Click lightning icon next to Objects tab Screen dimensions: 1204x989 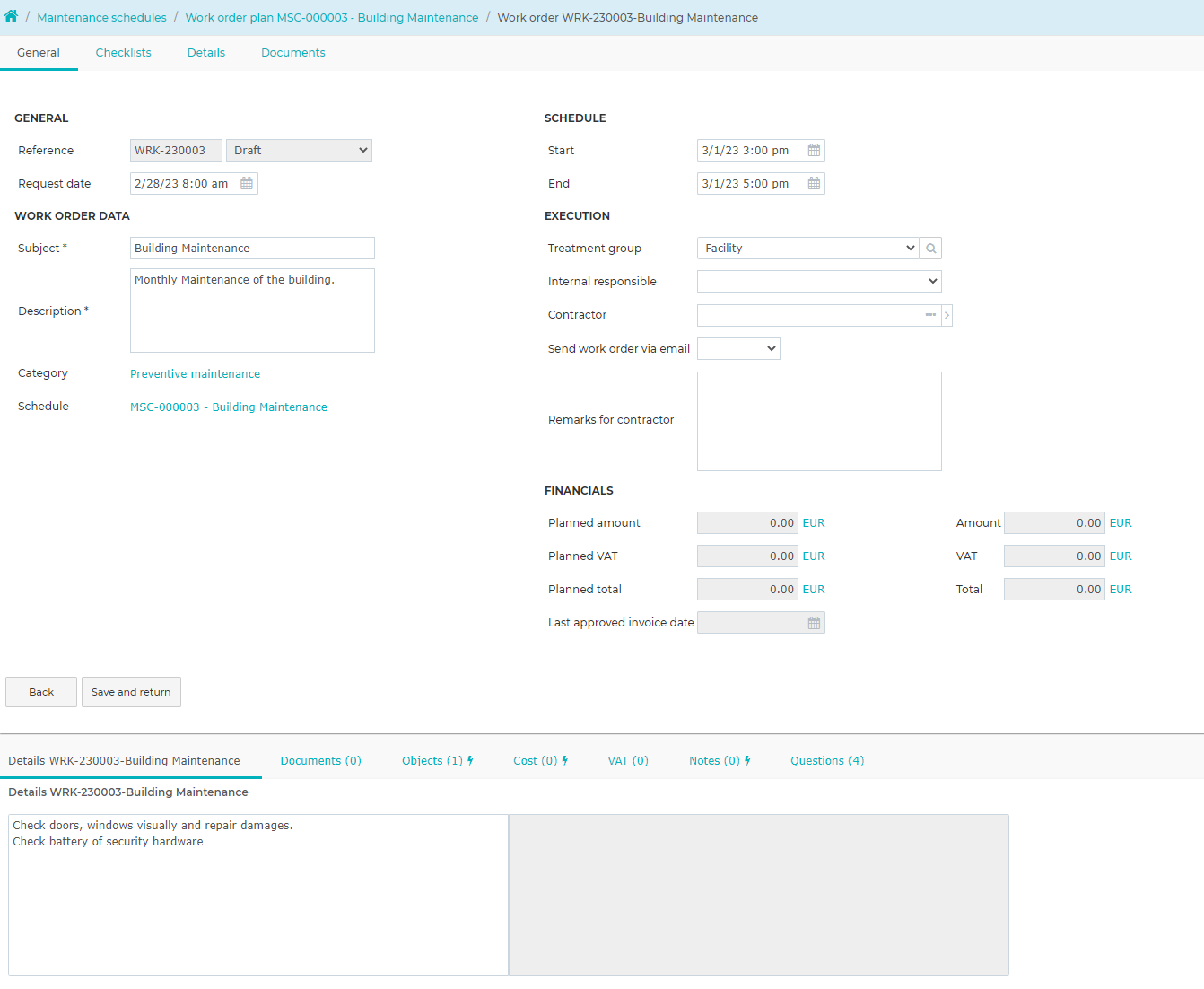(470, 761)
